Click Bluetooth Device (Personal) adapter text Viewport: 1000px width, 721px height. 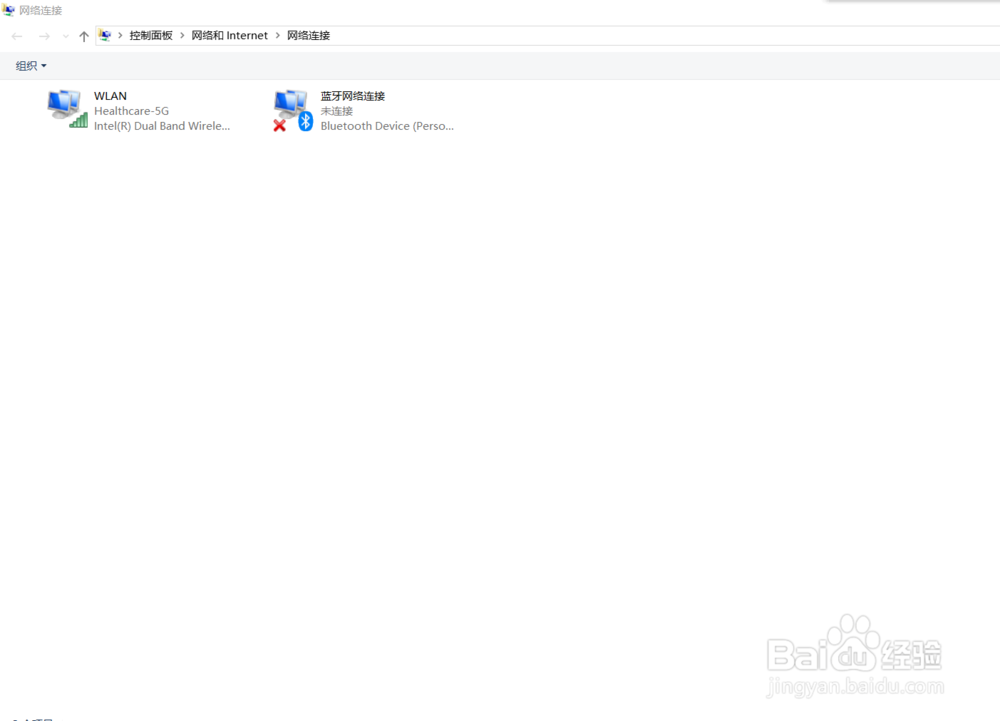(387, 126)
